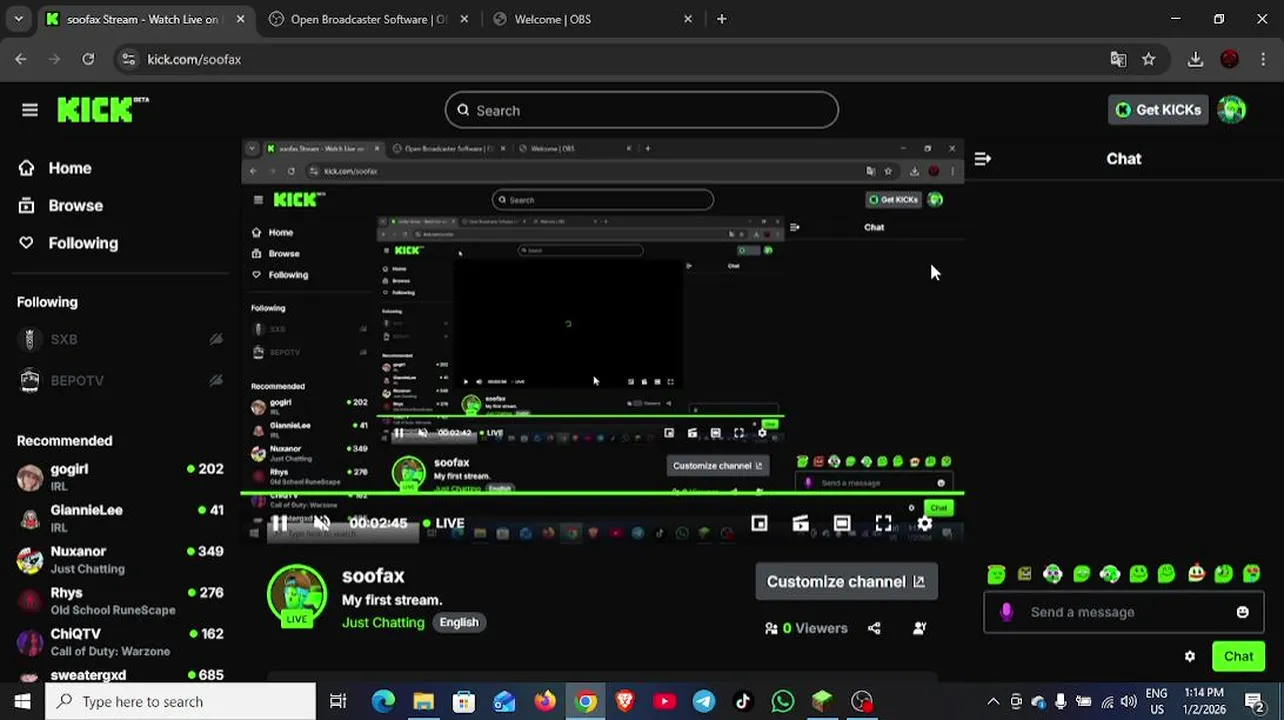Open chat settings gear near Chat button
This screenshot has width=1284, height=720.
pyautogui.click(x=1190, y=656)
